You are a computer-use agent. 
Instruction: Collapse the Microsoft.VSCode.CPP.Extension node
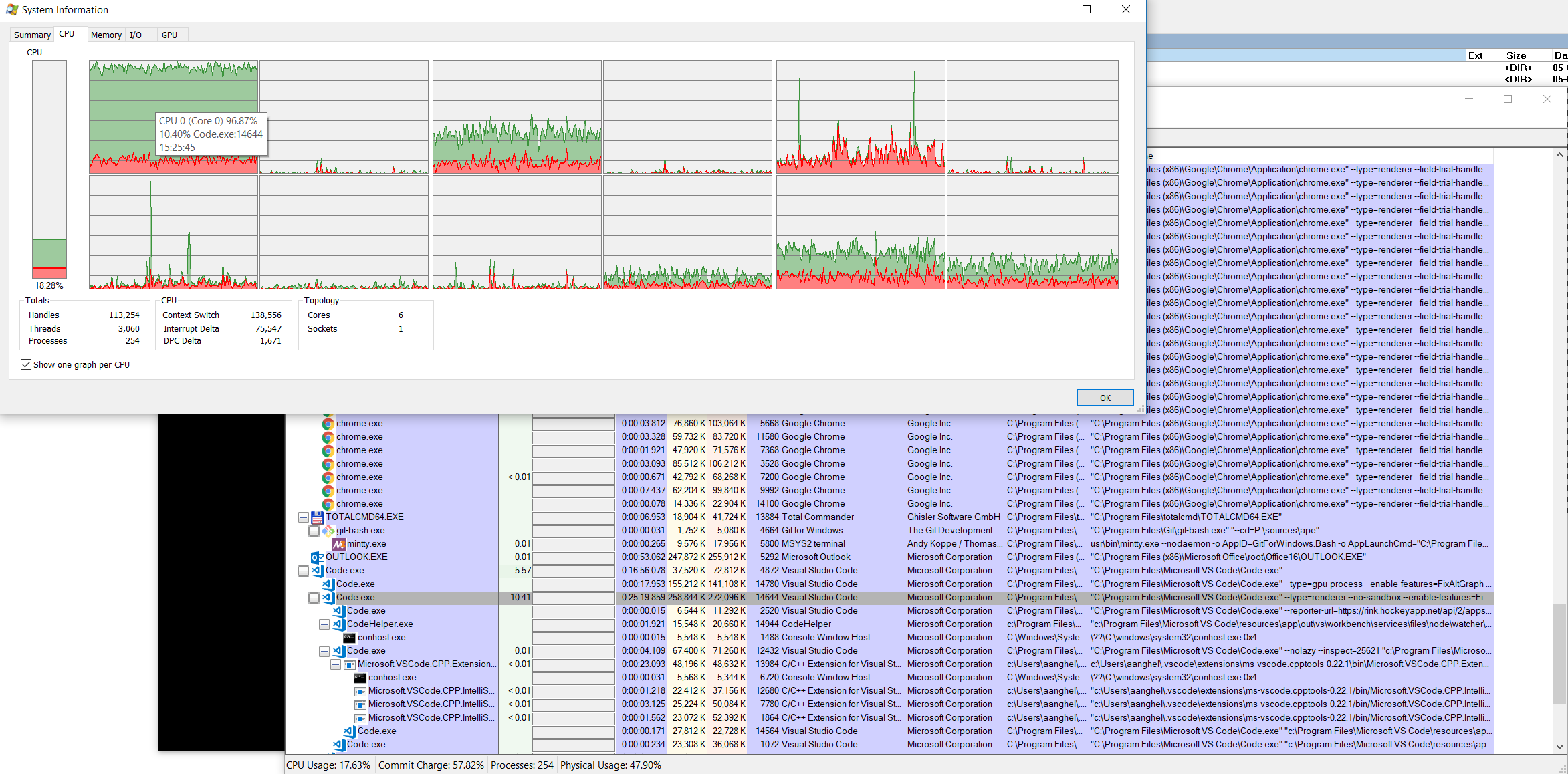pyautogui.click(x=336, y=664)
